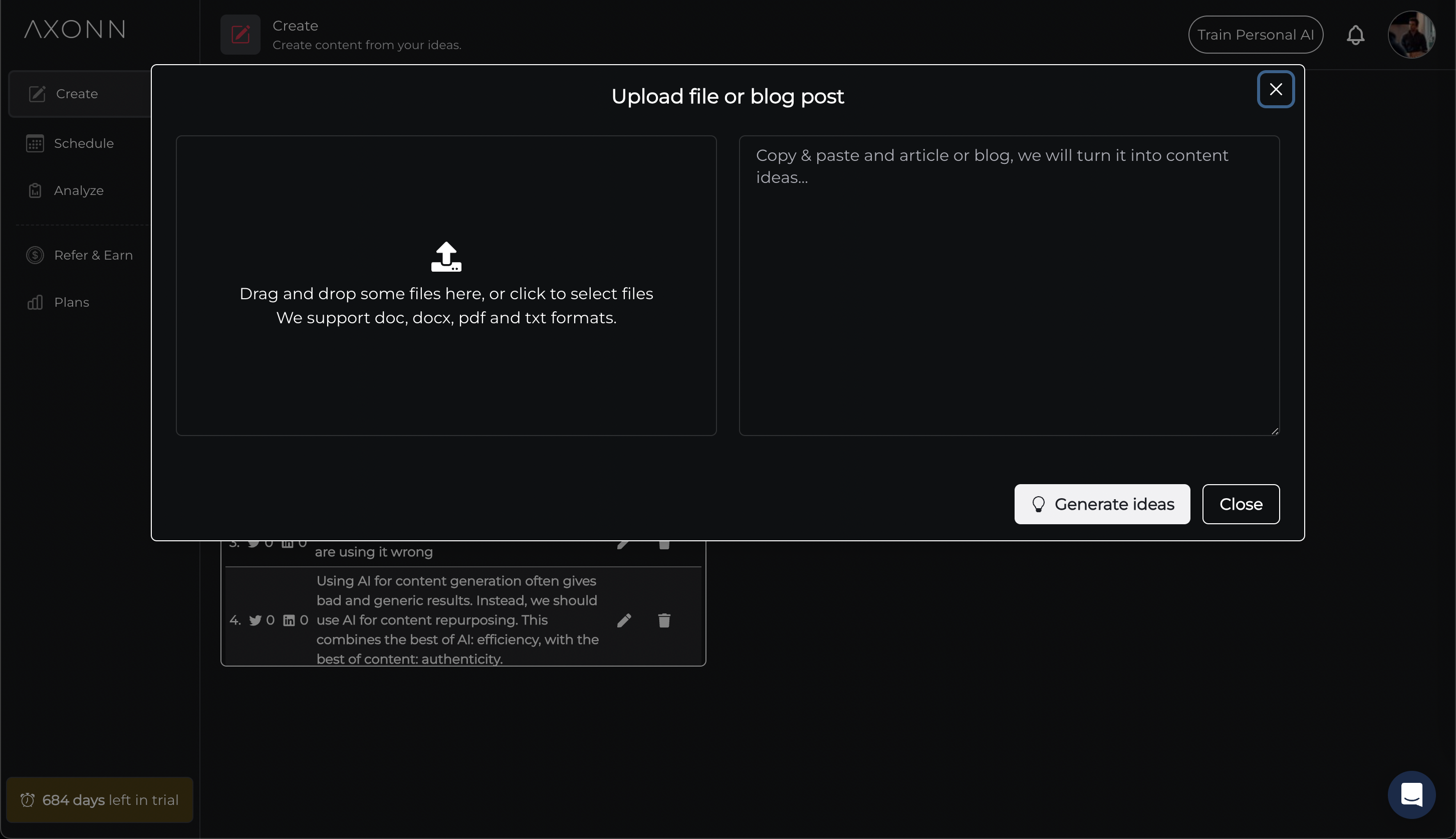Open the chat support widget

[1410, 794]
